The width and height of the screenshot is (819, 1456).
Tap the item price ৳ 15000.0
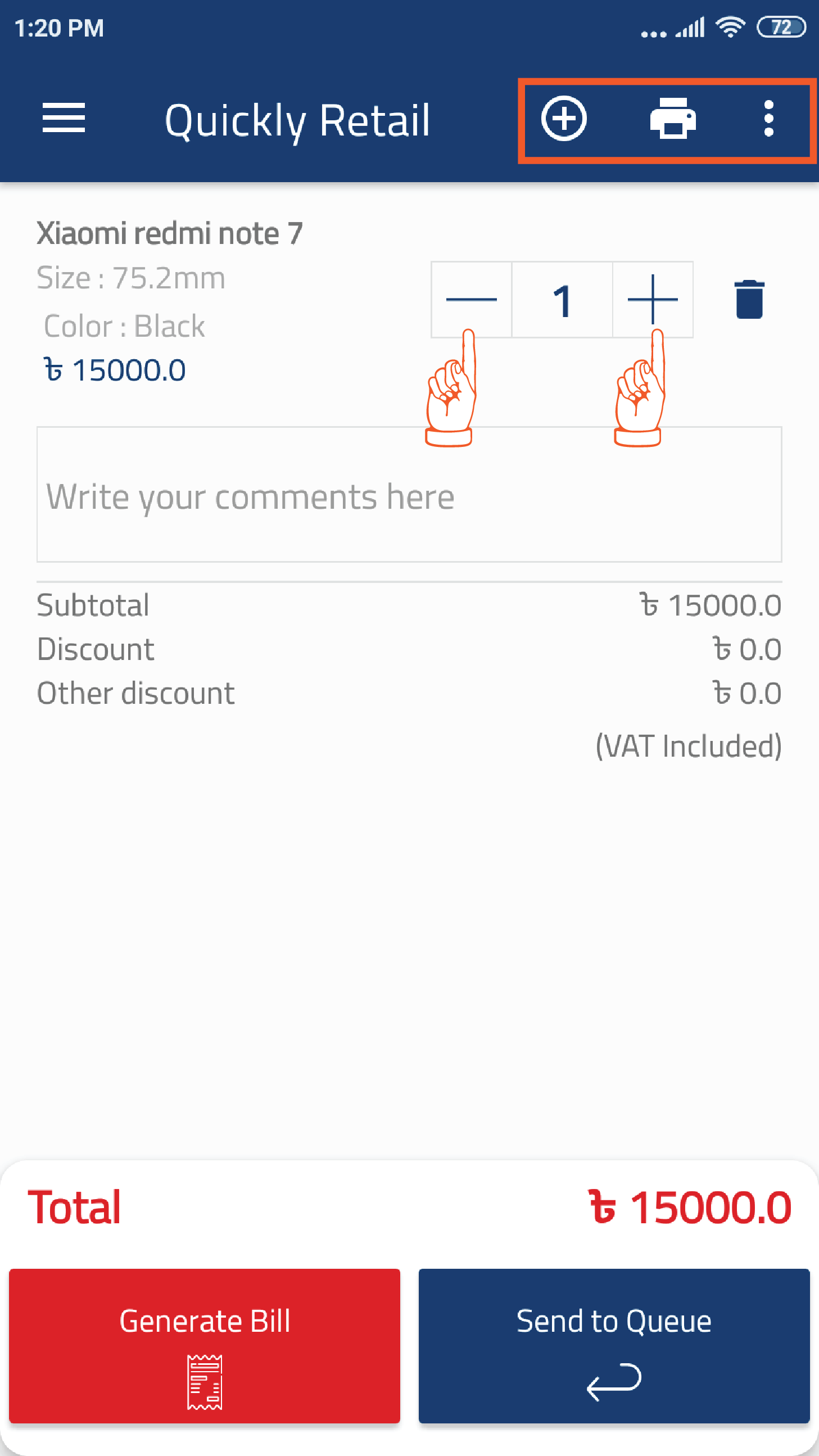115,371
